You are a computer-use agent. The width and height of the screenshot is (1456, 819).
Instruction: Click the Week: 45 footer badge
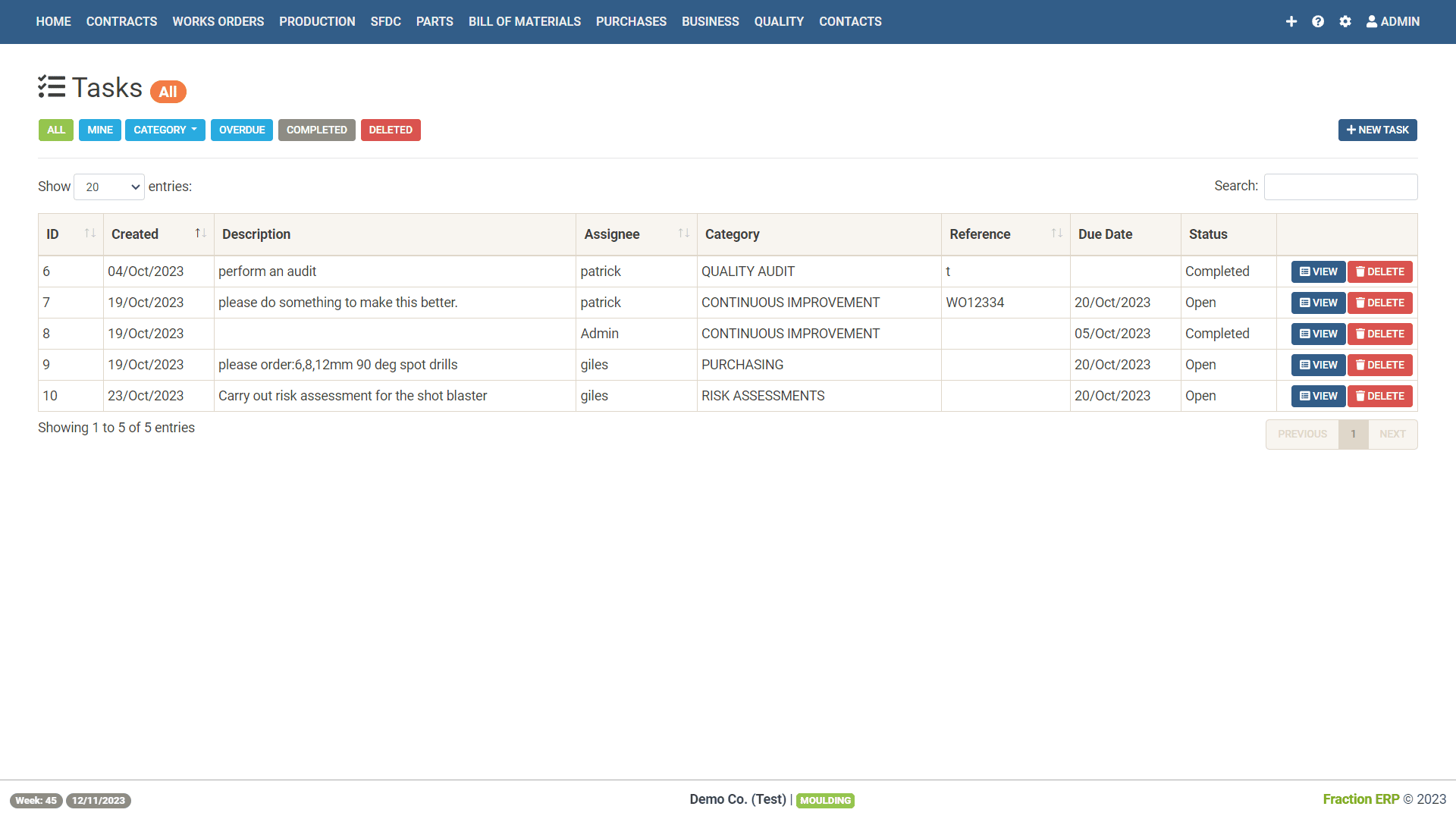(x=36, y=801)
